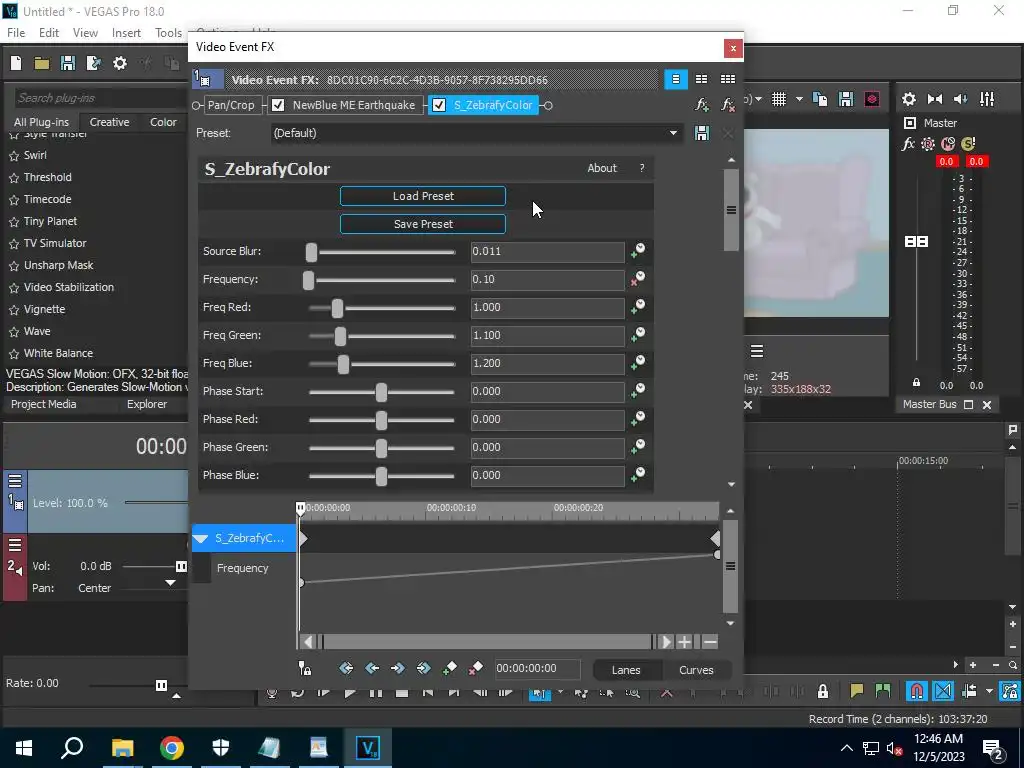Click the Save icon in main toolbar
This screenshot has height=768, width=1024.
pos(67,63)
